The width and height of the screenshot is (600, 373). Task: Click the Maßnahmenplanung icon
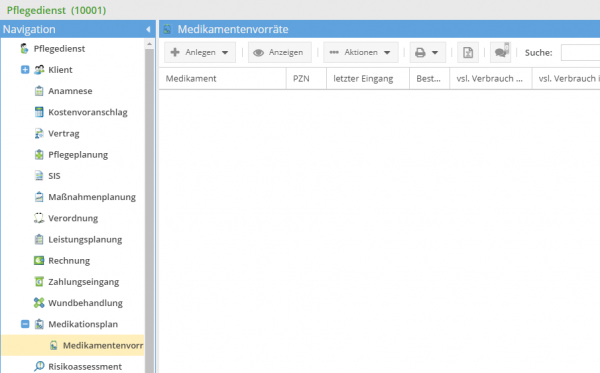pos(39,197)
